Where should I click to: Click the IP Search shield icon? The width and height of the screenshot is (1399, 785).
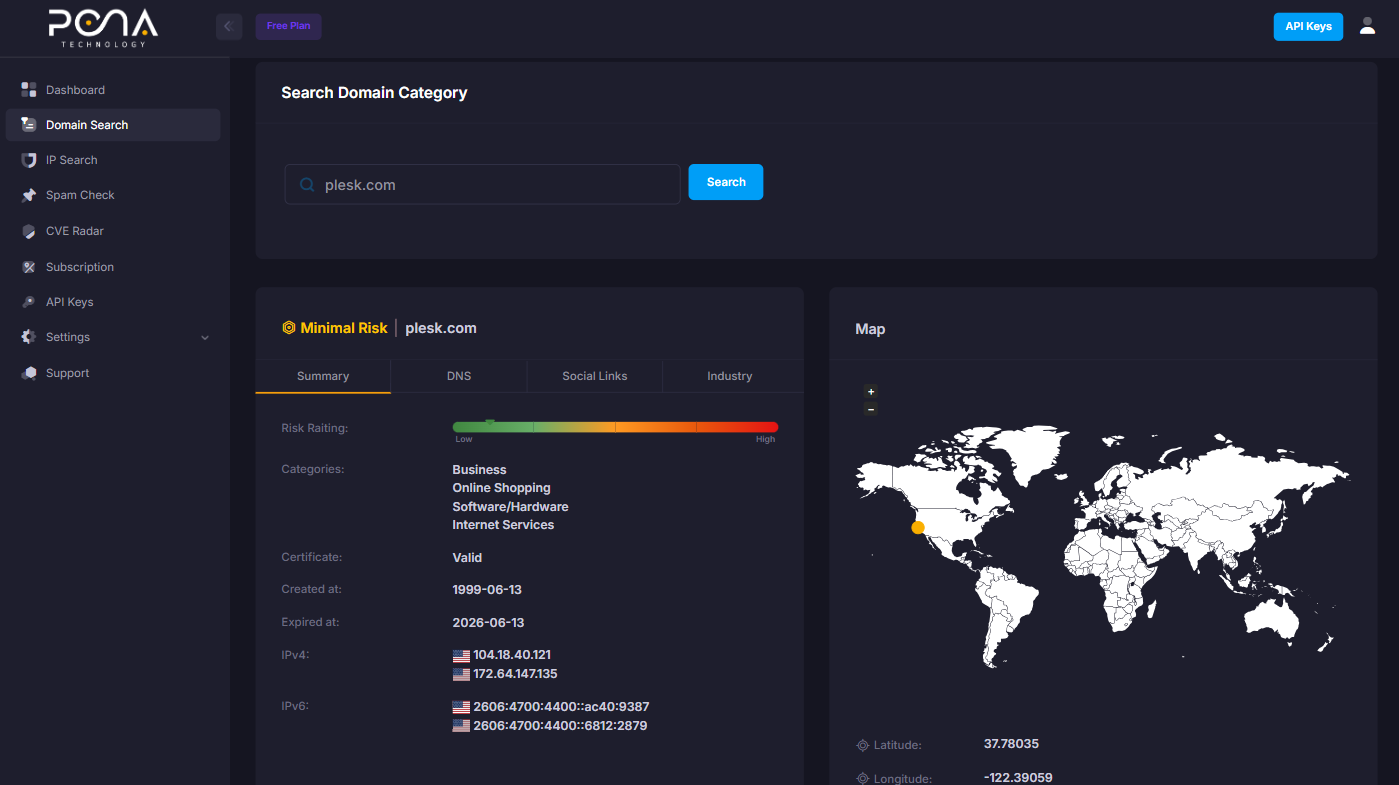coord(29,160)
